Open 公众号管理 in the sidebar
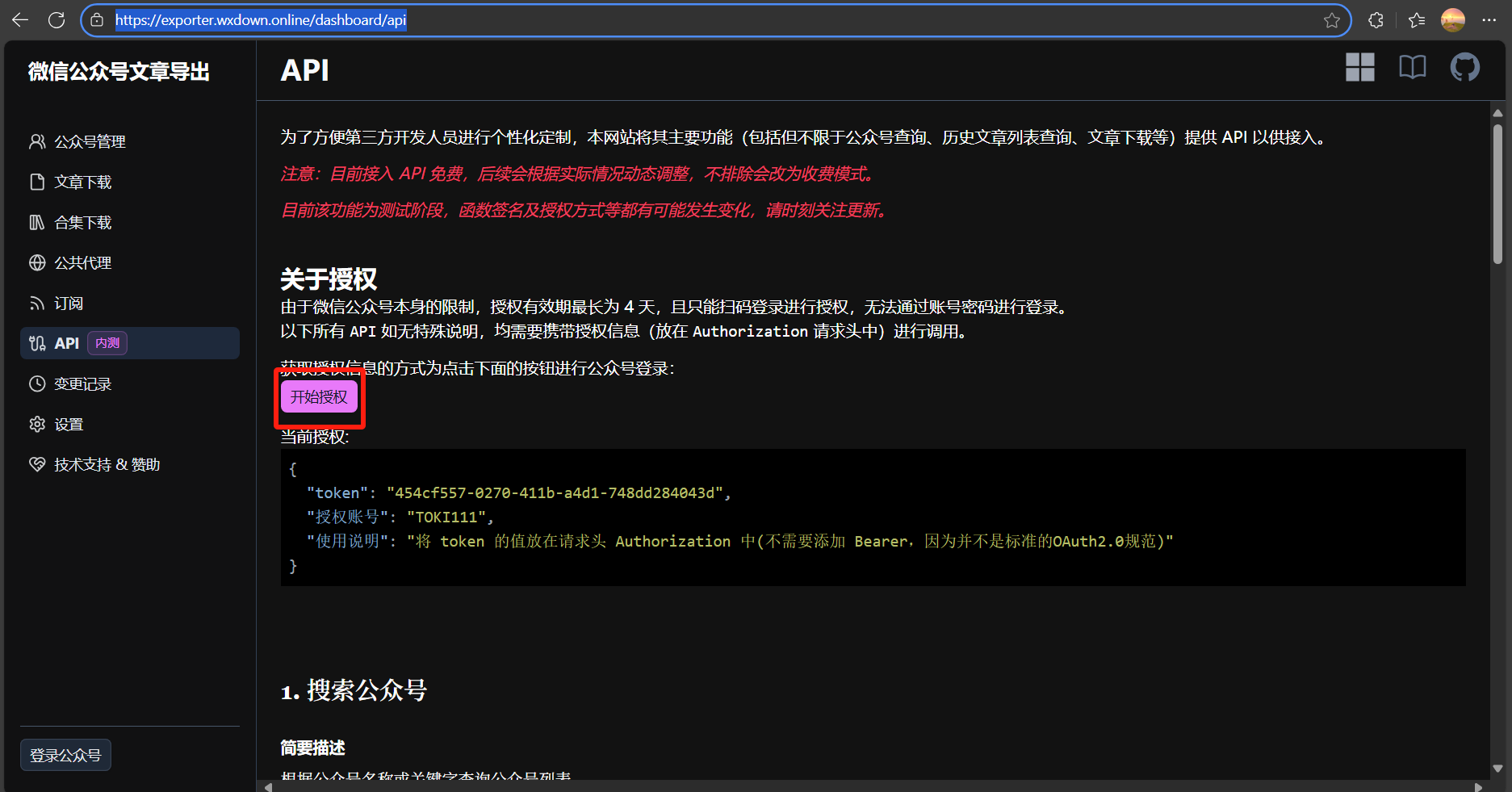 (x=130, y=141)
